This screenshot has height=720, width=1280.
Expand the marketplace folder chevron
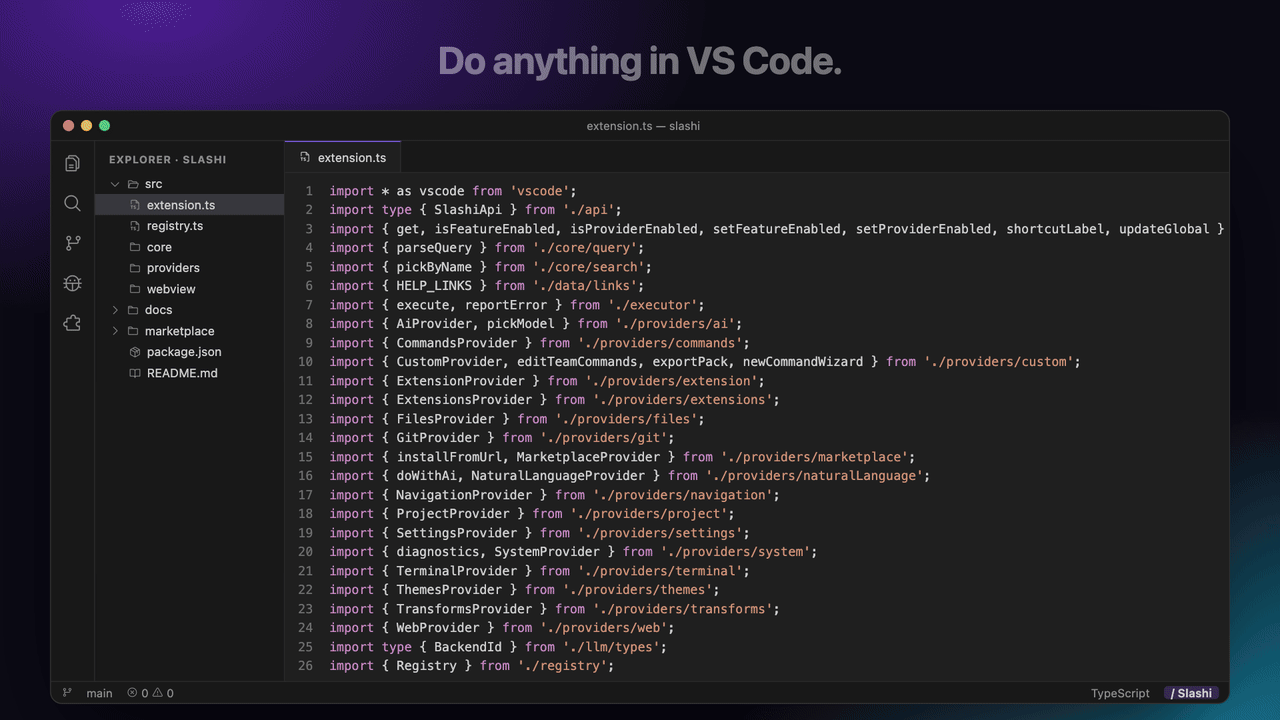(x=116, y=331)
